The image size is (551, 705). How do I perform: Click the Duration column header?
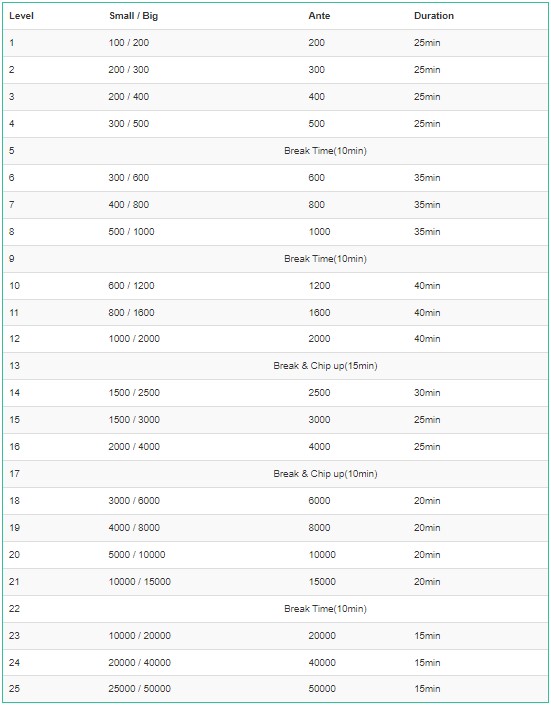pos(434,16)
